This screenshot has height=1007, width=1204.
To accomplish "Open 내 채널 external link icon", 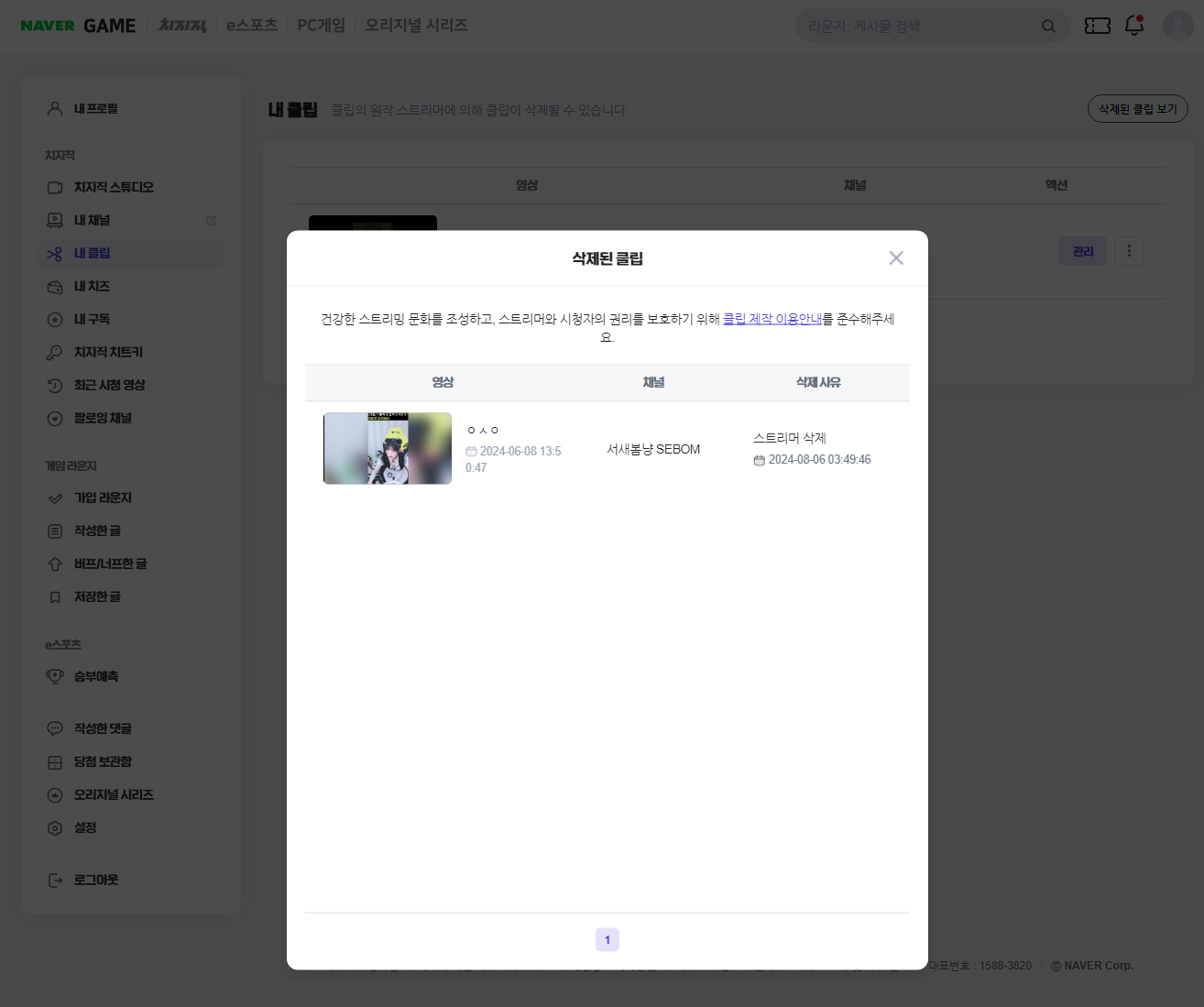I will (x=211, y=221).
